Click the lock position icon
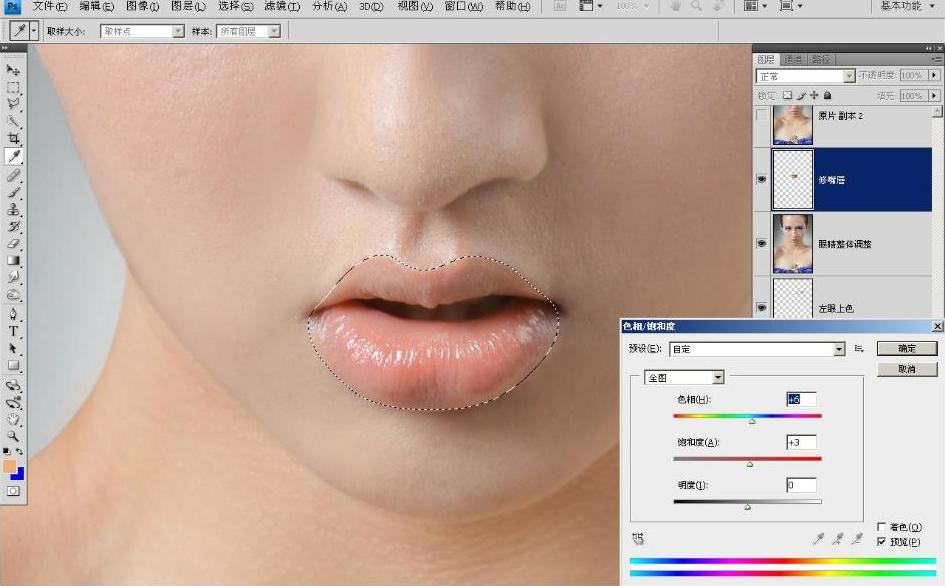The height and width of the screenshot is (586, 945). point(814,95)
